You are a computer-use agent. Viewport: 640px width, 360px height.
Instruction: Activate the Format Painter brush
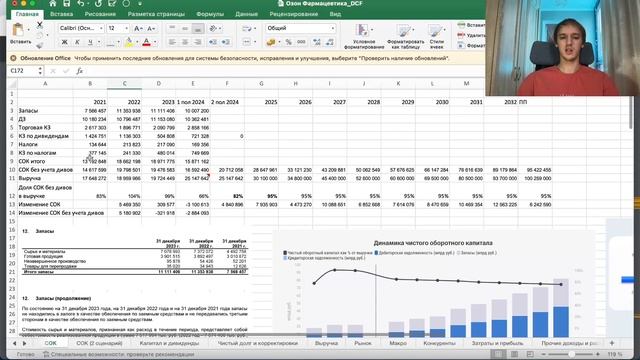[40, 45]
